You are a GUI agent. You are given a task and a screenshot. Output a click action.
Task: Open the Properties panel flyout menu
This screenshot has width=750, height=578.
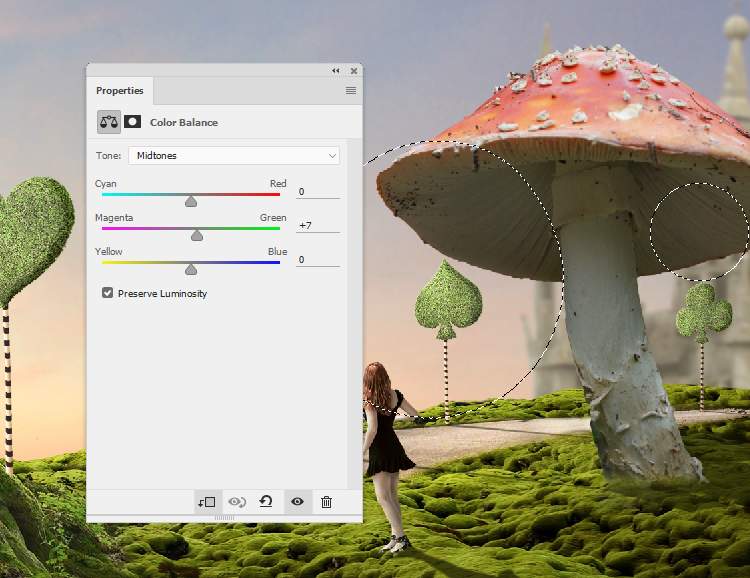[x=351, y=91]
